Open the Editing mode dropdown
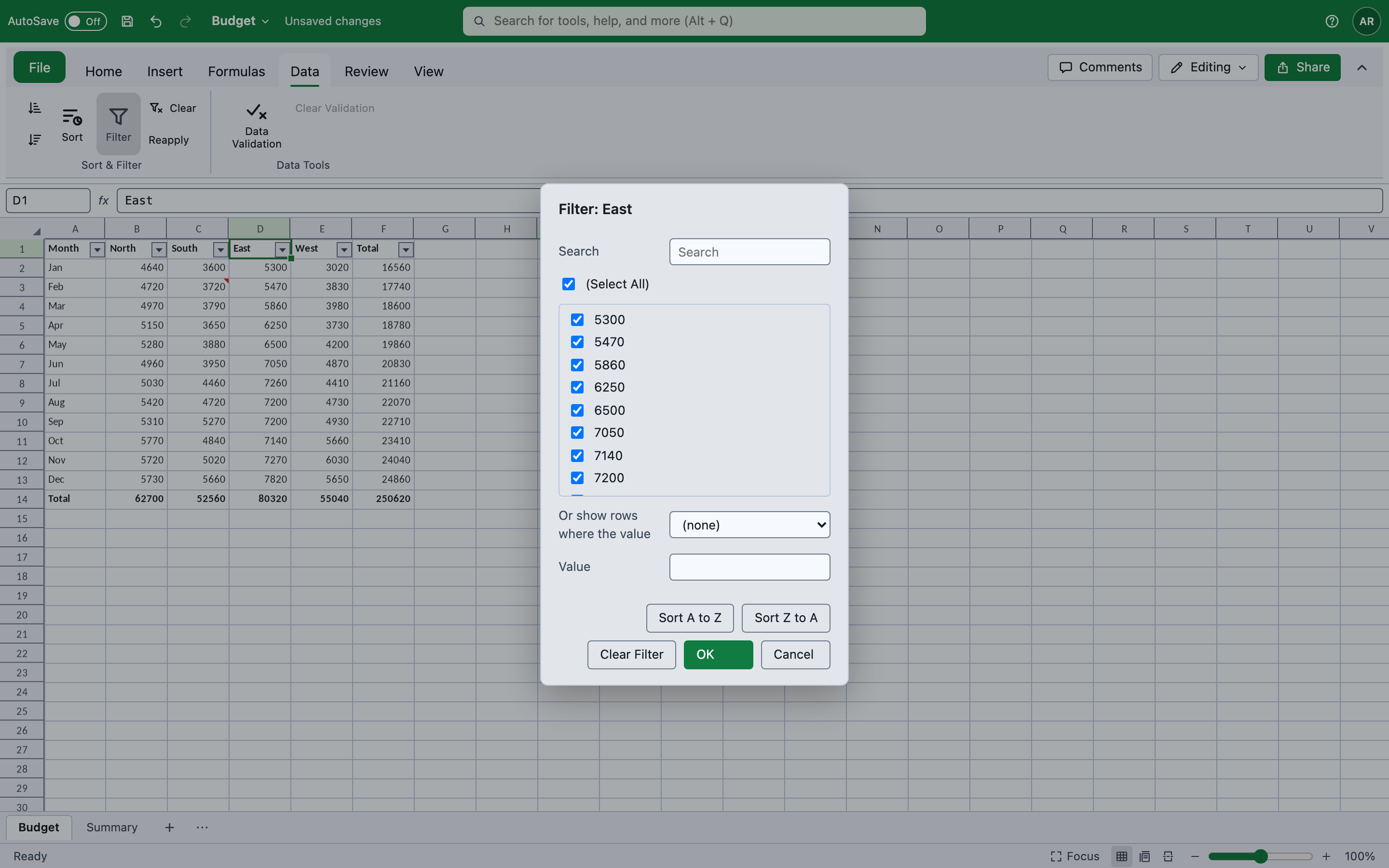Image resolution: width=1389 pixels, height=868 pixels. coord(1208,68)
